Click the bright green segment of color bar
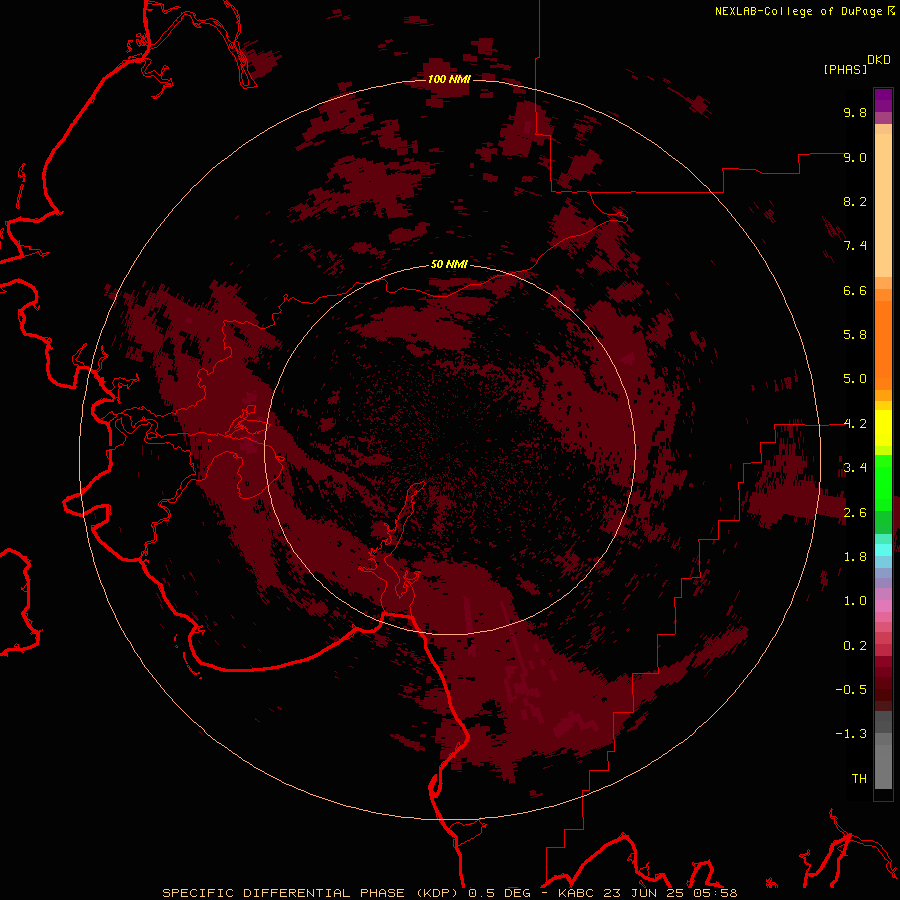This screenshot has height=900, width=900. (x=883, y=484)
